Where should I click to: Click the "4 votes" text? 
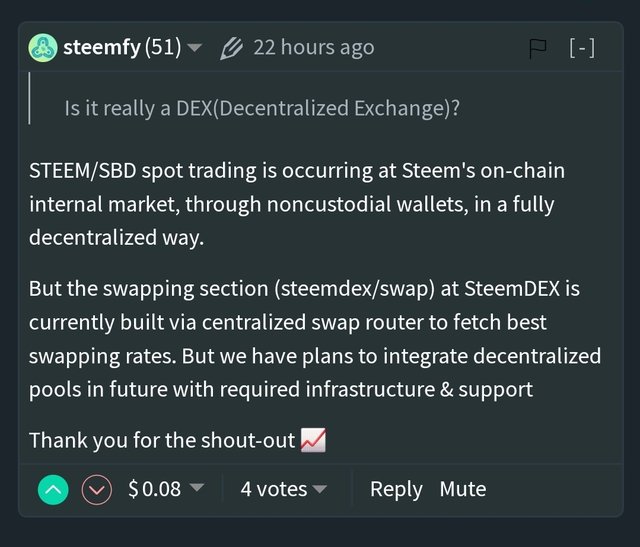pyautogui.click(x=273, y=489)
